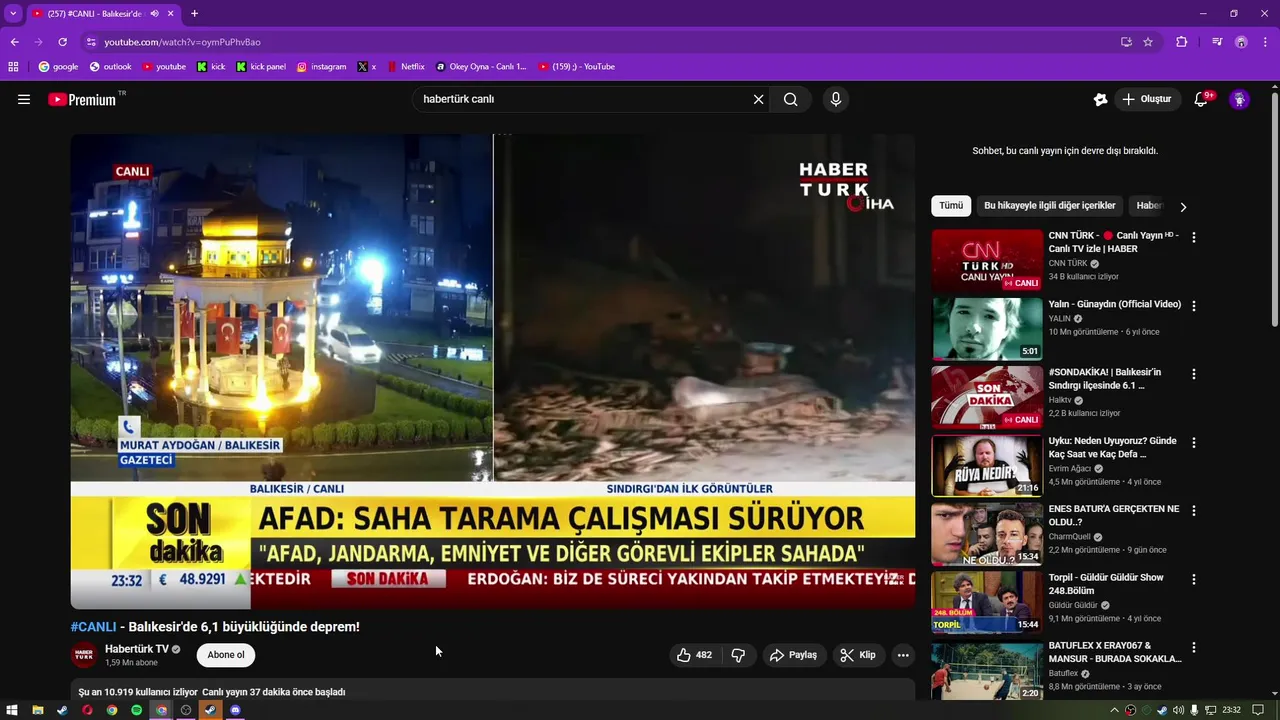Open options for Uyku: Neden Uyuyoruz video
The height and width of the screenshot is (720, 1280).
point(1193,442)
